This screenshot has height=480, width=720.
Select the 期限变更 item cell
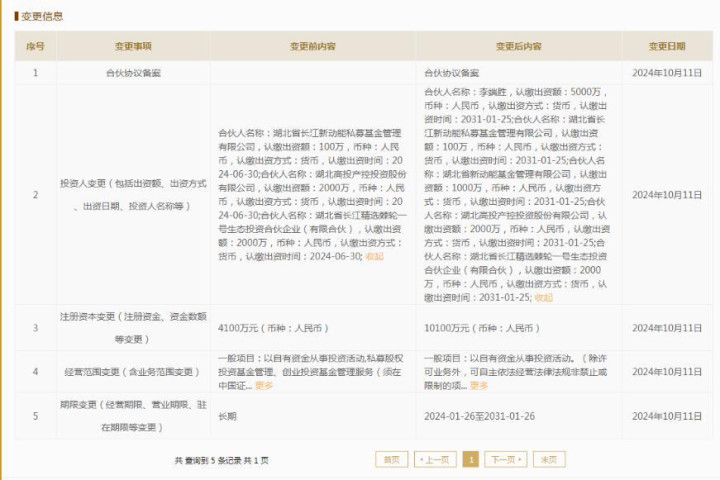click(x=133, y=416)
